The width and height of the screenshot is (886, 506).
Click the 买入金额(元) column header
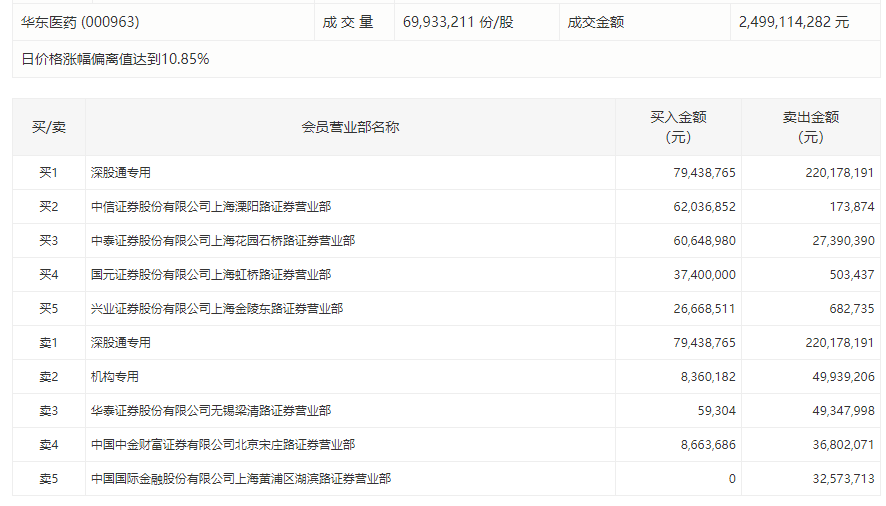678,127
